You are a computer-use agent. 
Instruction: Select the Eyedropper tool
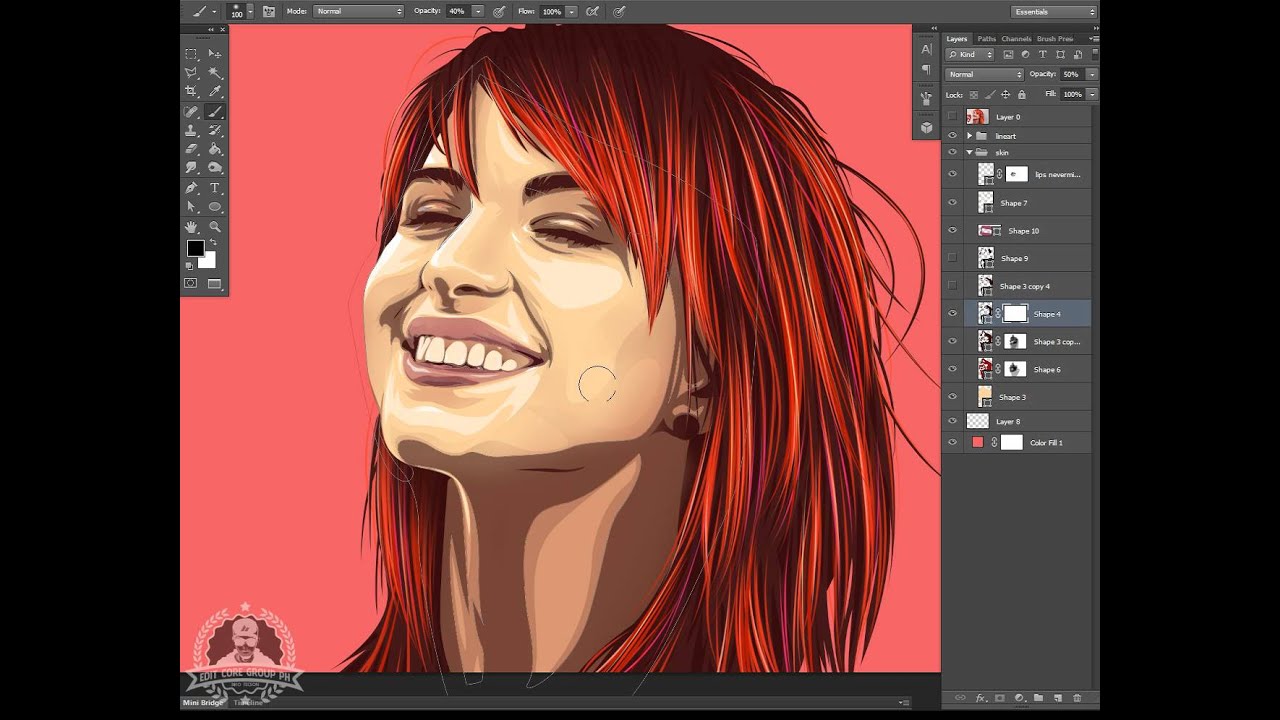[215, 92]
